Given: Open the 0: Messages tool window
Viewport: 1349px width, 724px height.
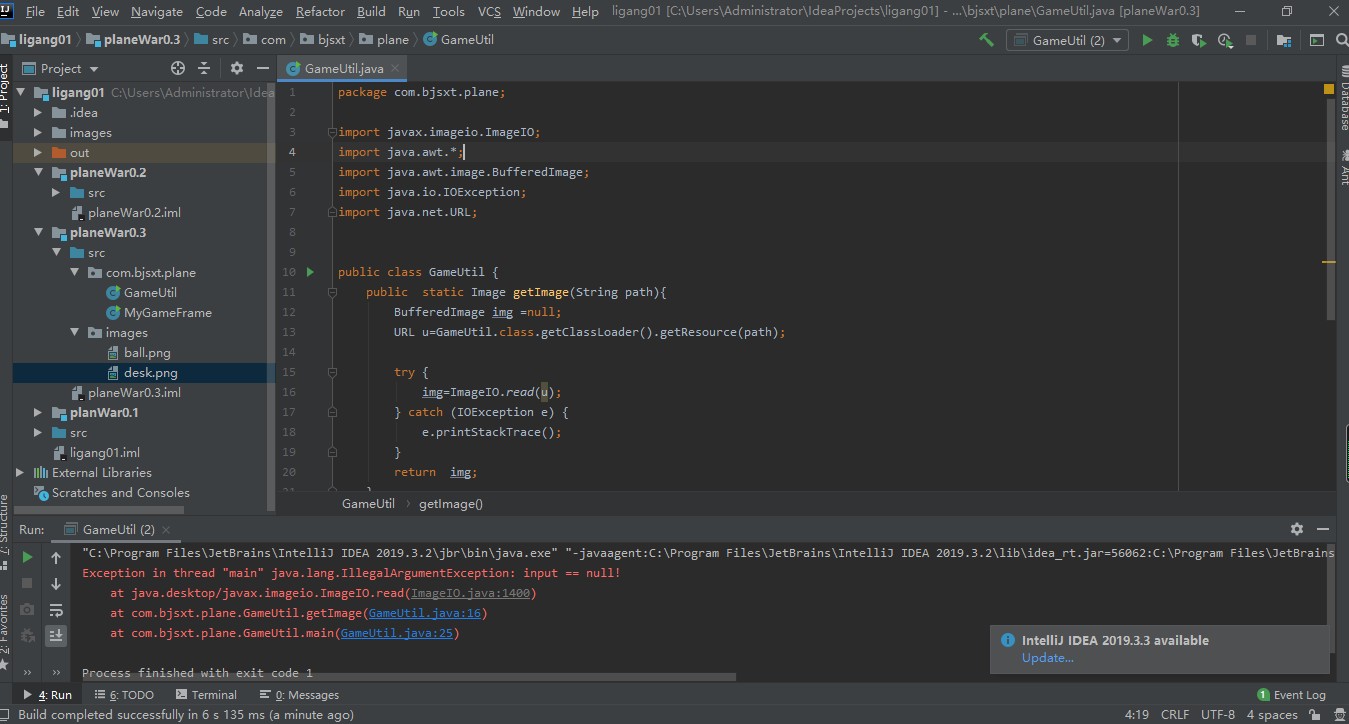Looking at the screenshot, I should 299,695.
